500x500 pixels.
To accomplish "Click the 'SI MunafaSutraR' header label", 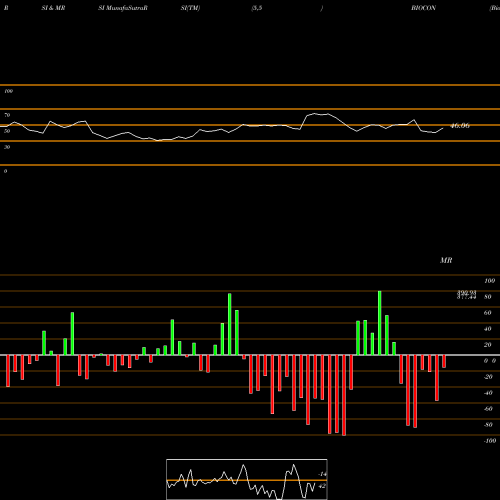I will (123, 8).
